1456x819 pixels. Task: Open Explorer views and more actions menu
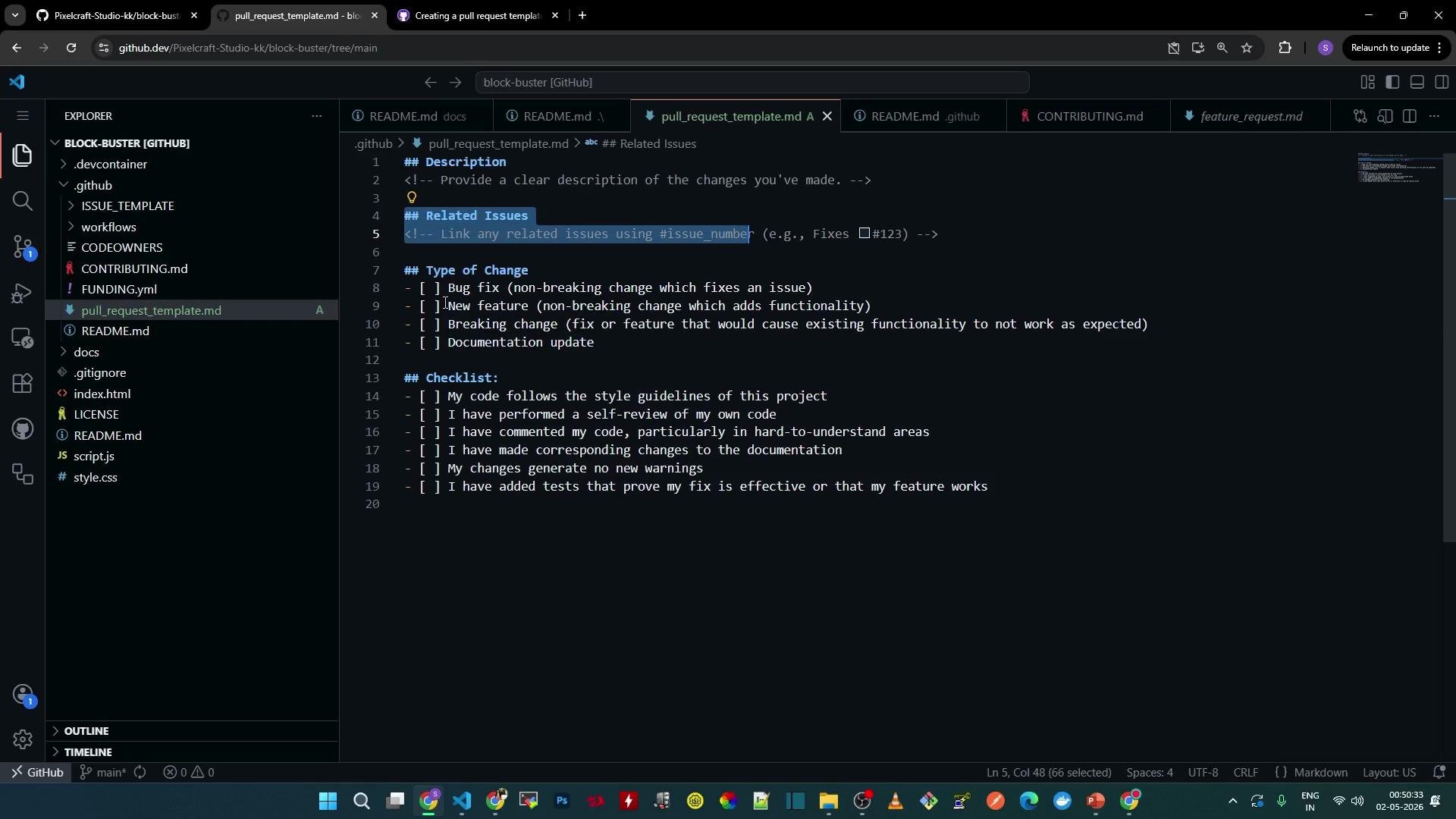coord(316,116)
